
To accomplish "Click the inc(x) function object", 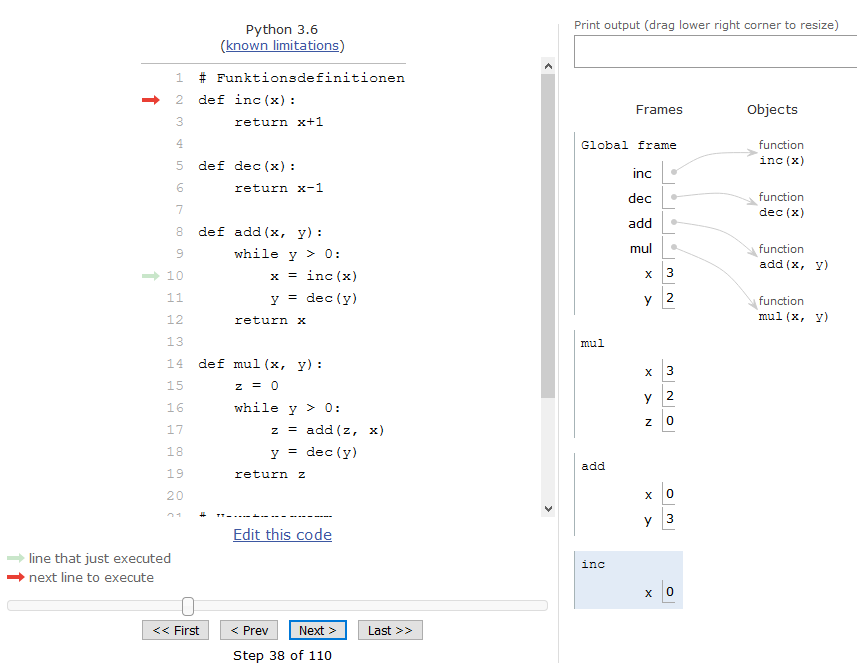I will 781,153.
